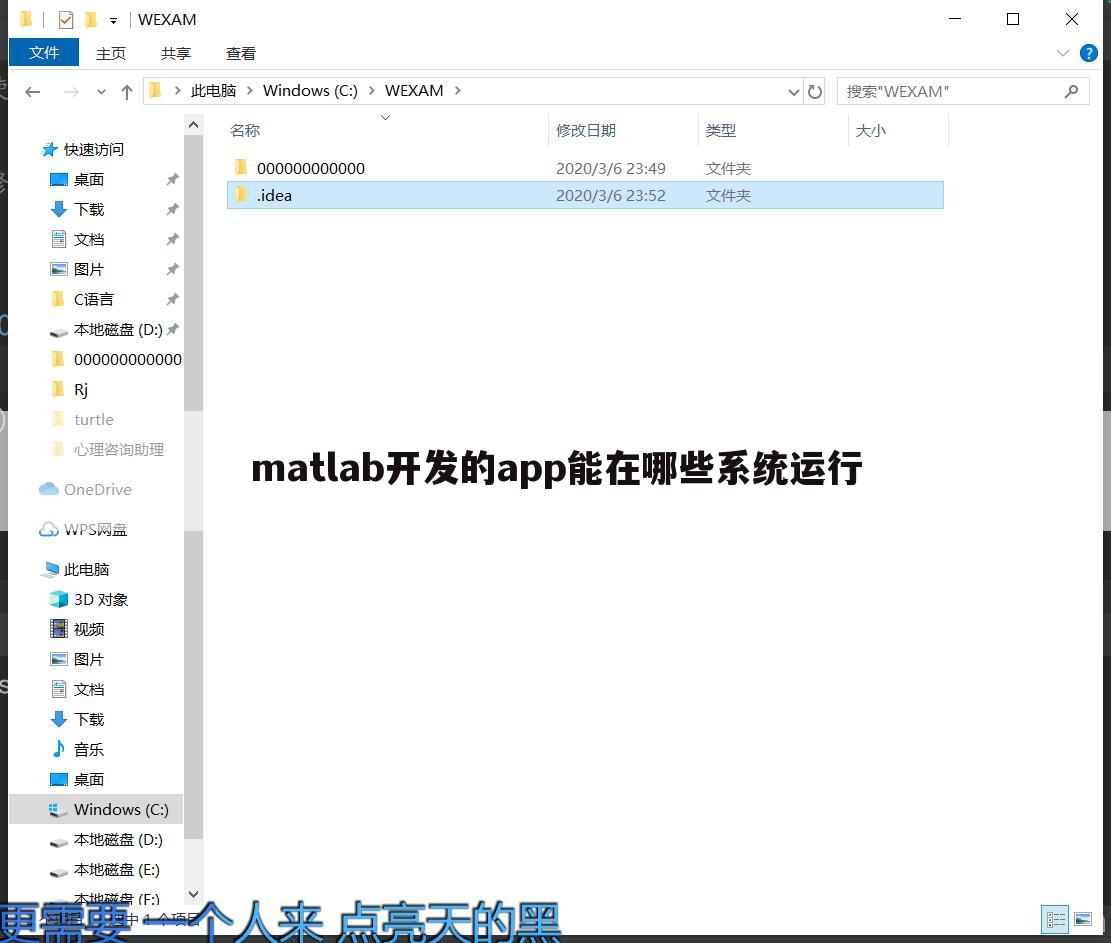This screenshot has height=943, width=1111.
Task: Open 3D 对象 under 此电脑
Action: 101,600
